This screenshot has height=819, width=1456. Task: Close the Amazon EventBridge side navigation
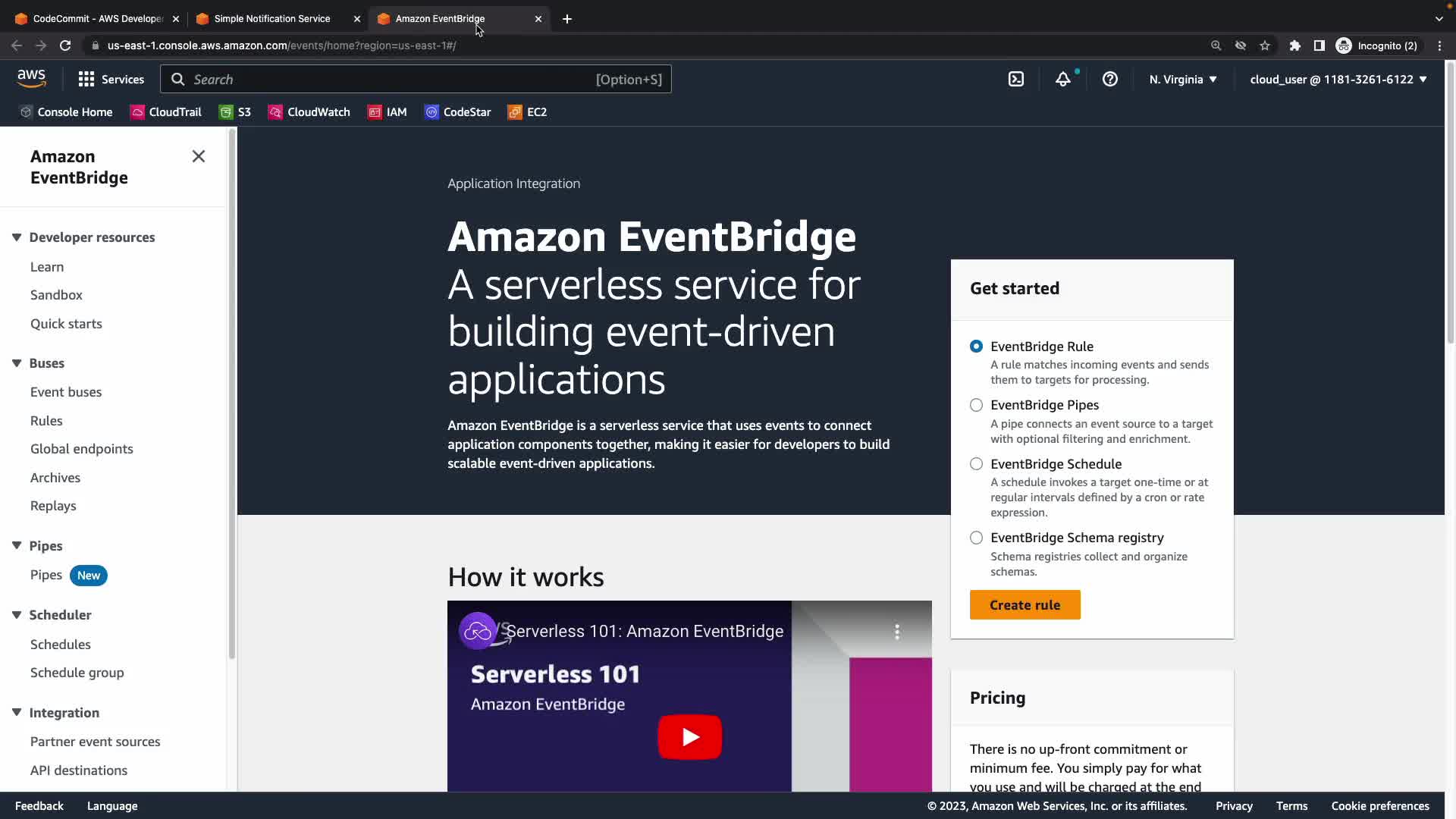[199, 156]
